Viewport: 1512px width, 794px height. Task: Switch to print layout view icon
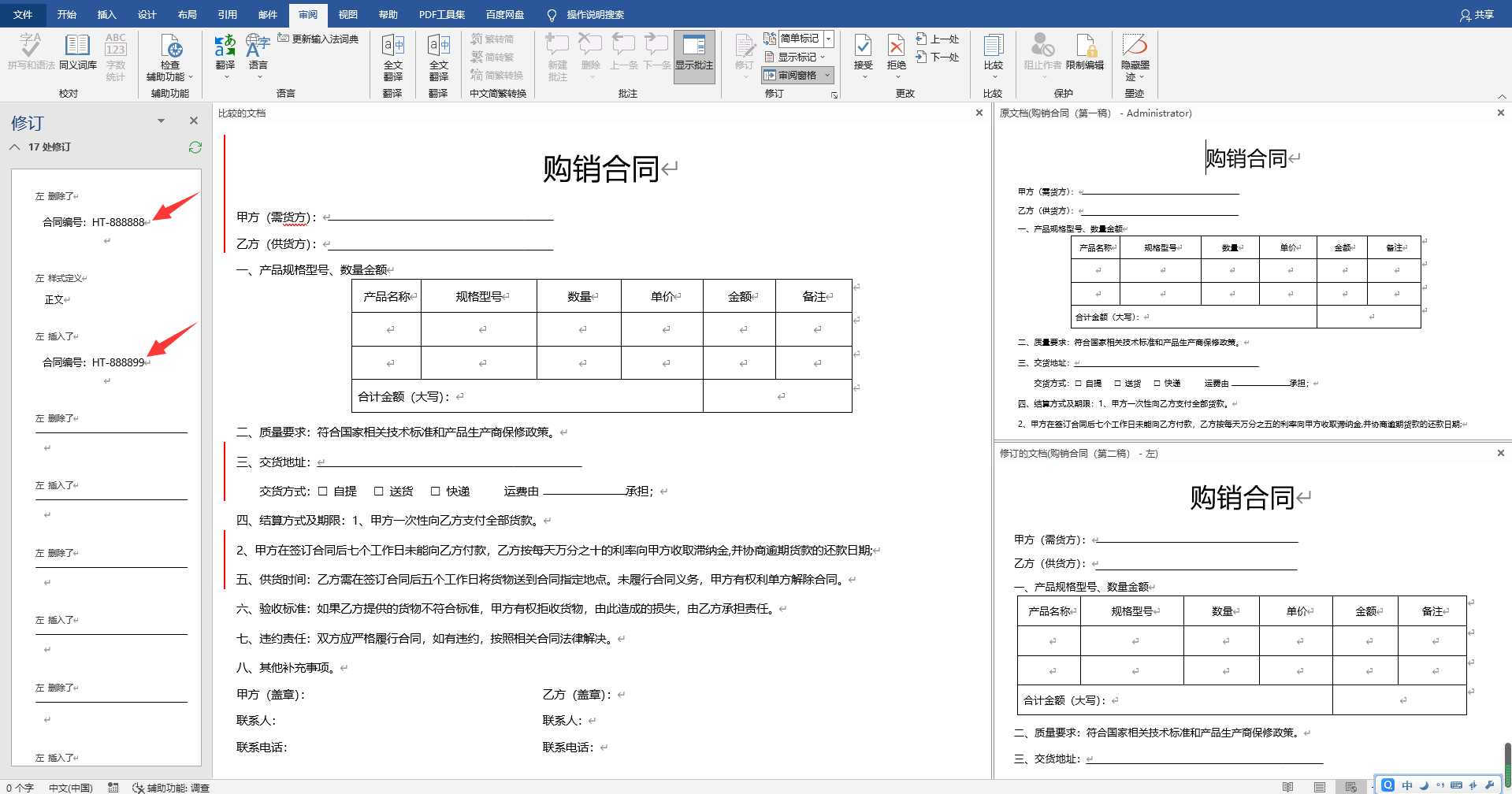(1320, 787)
